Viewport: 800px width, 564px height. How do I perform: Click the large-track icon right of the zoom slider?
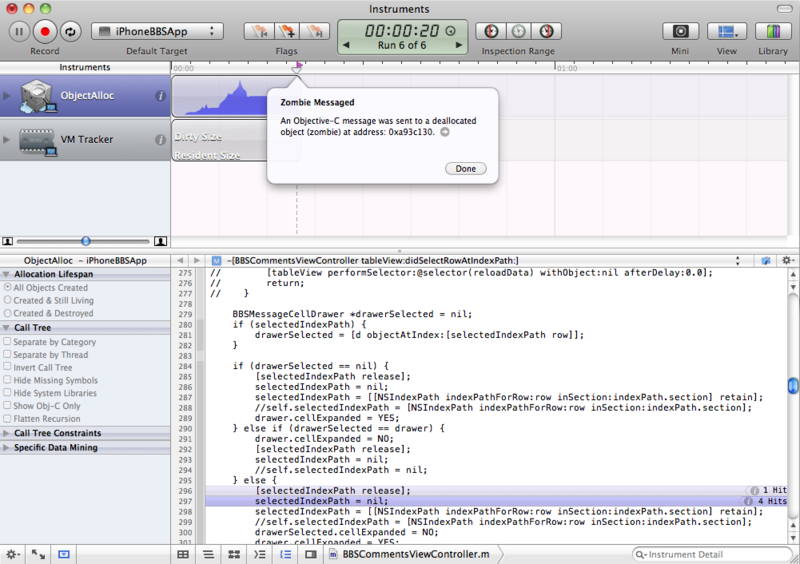pyautogui.click(x=160, y=241)
